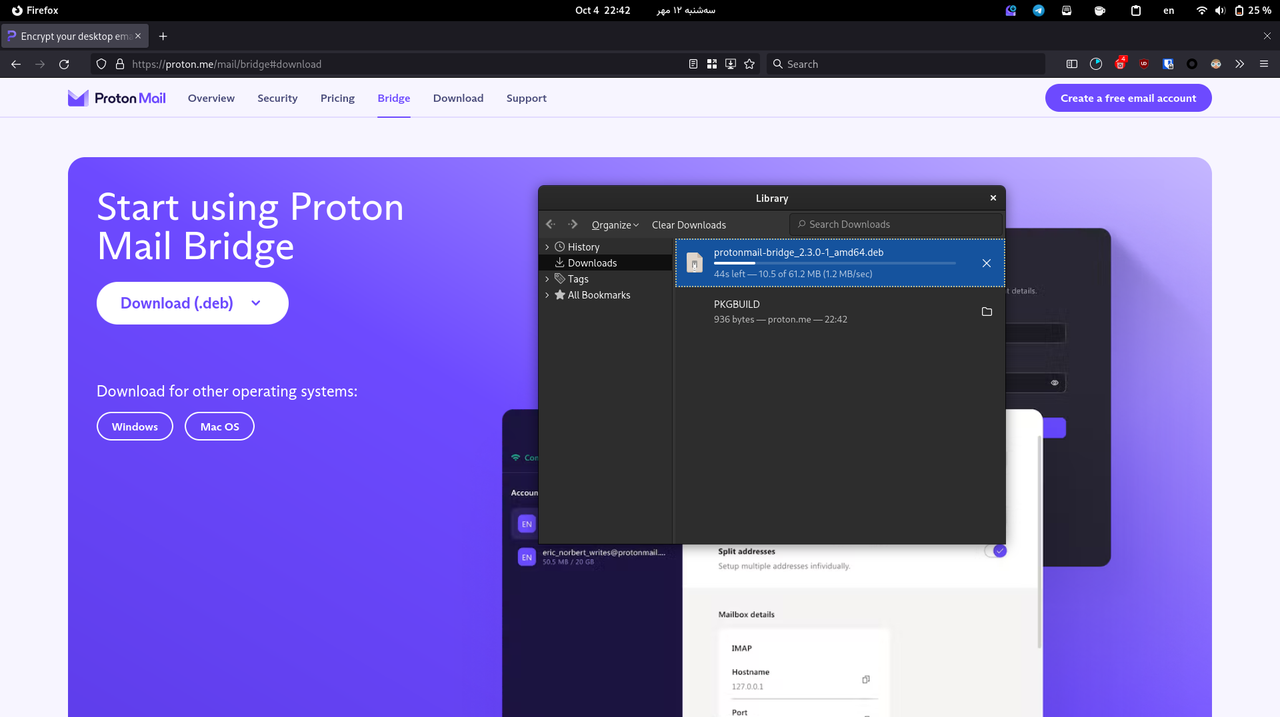
Task: Open the Download (.deb) format dropdown arrow
Action: 256,303
